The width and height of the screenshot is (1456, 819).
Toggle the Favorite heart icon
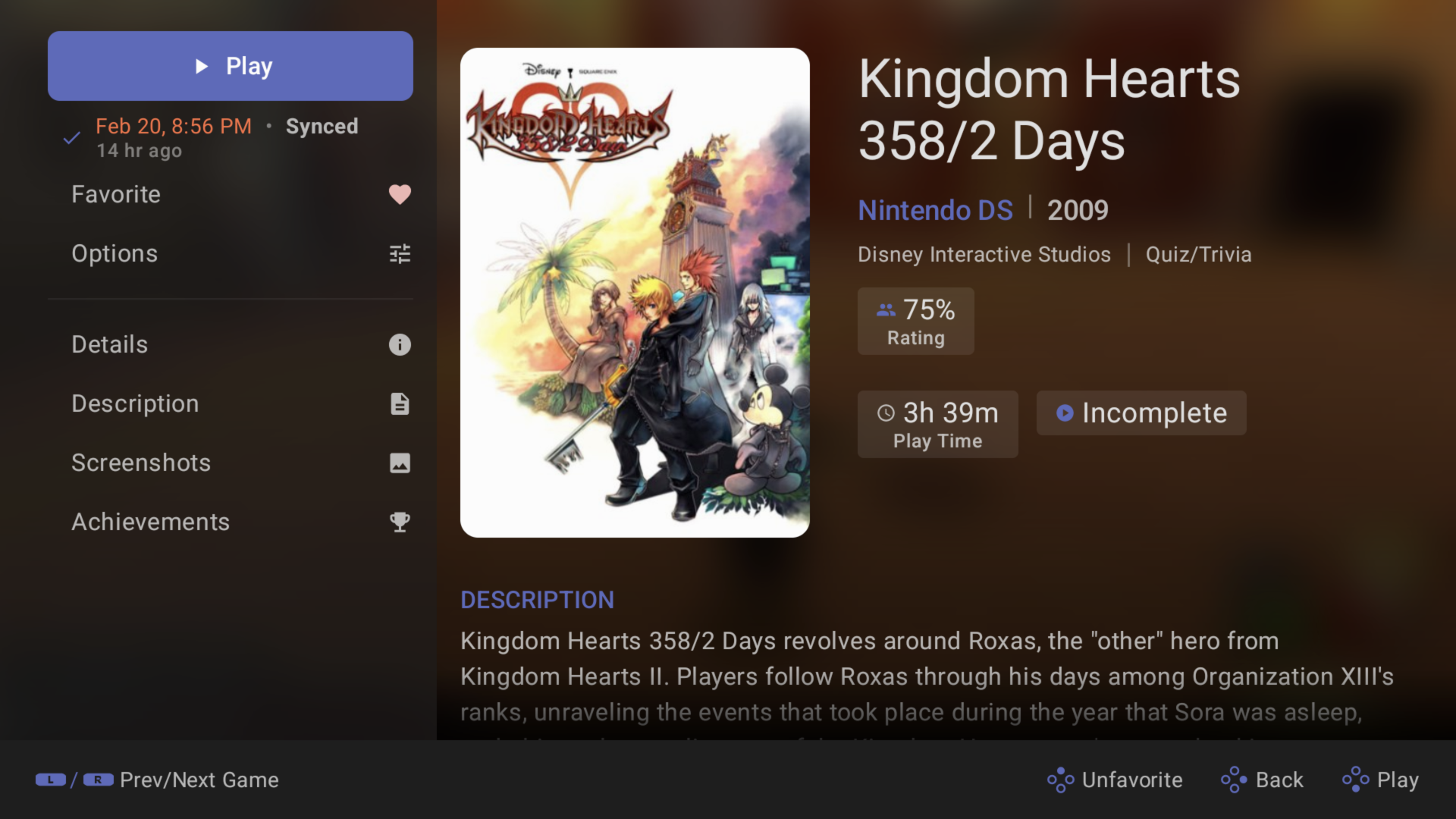(400, 195)
